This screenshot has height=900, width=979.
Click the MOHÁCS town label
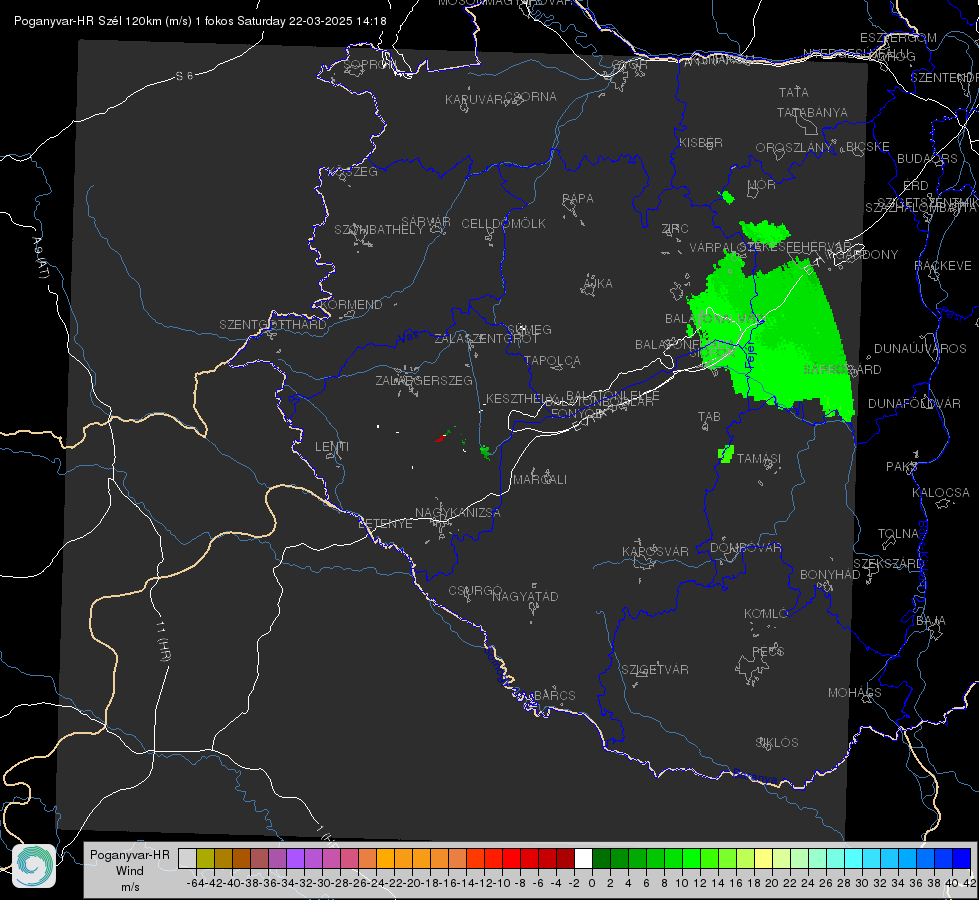coord(855,693)
